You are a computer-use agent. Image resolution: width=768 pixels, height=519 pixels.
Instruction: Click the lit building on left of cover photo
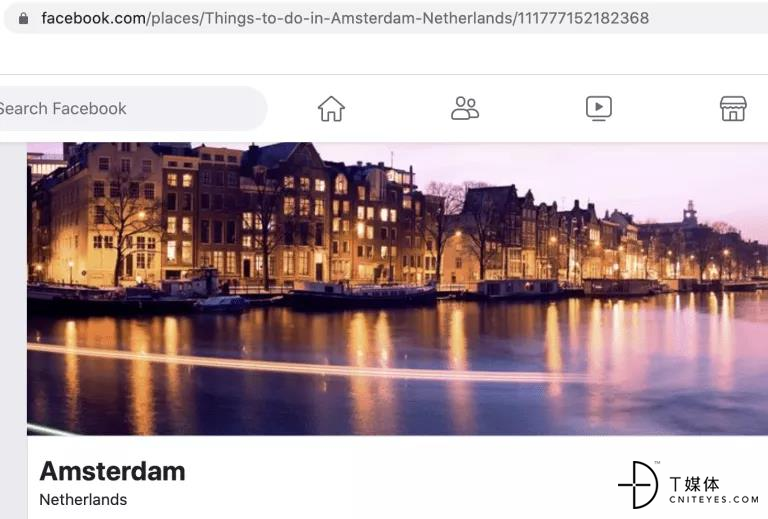tap(105, 220)
